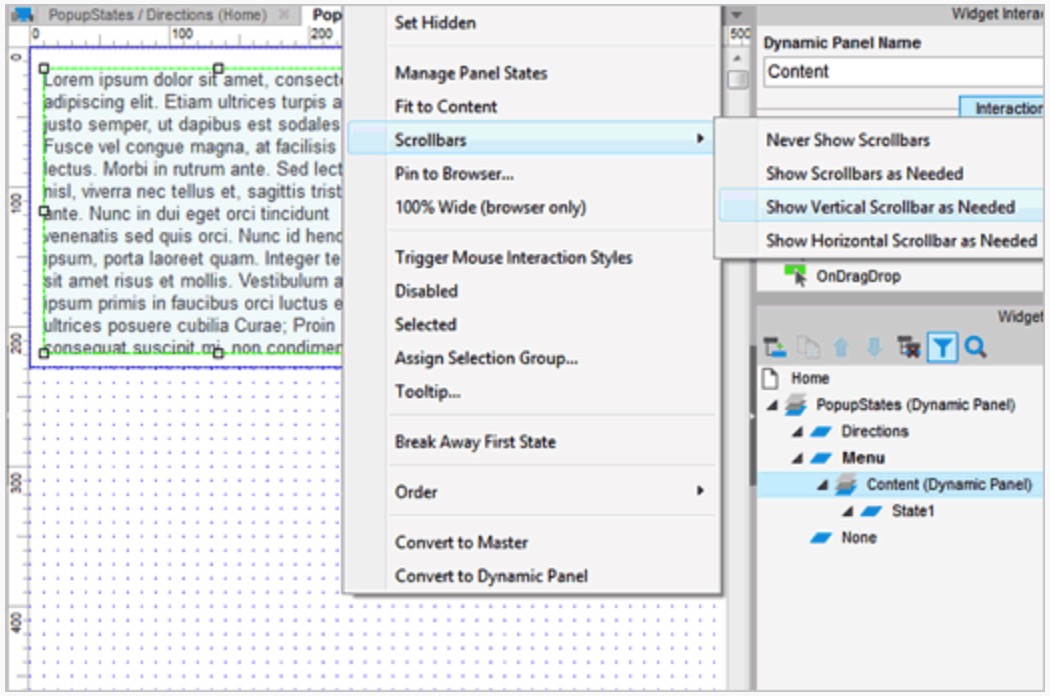
Task: Click the magnifier search icon in Widget Manager
Action: pos(976,347)
